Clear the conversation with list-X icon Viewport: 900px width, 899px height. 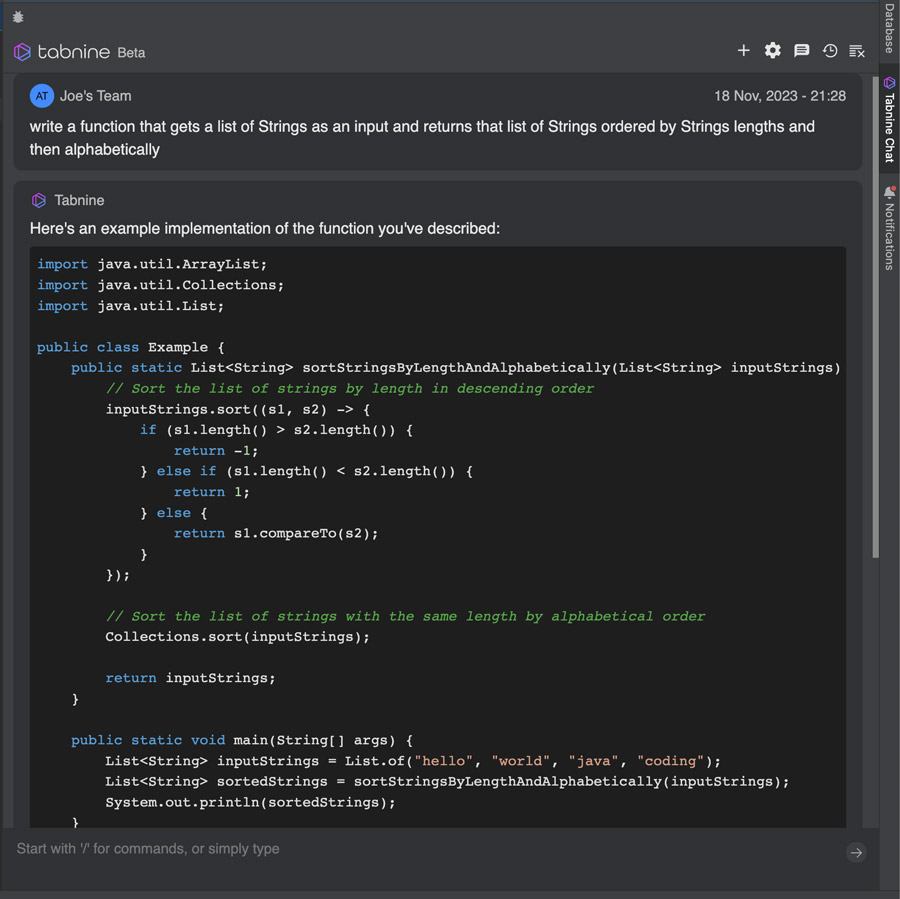coord(857,50)
